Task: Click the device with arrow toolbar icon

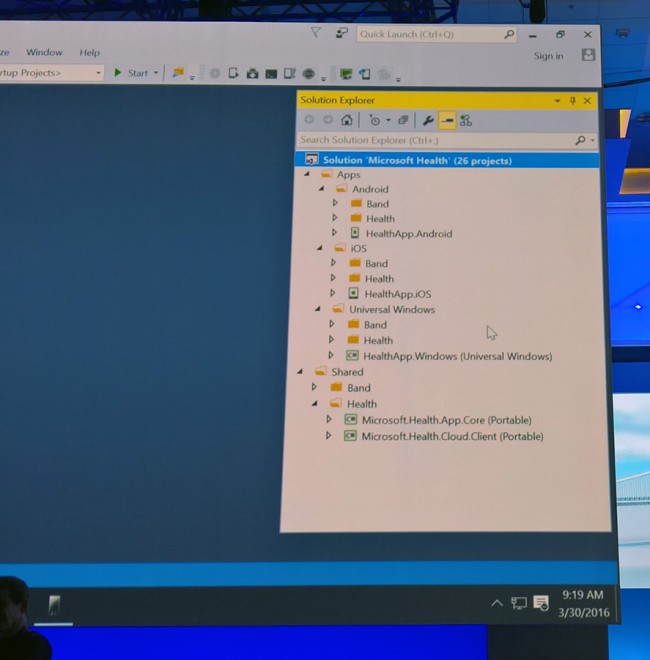Action: (233, 73)
